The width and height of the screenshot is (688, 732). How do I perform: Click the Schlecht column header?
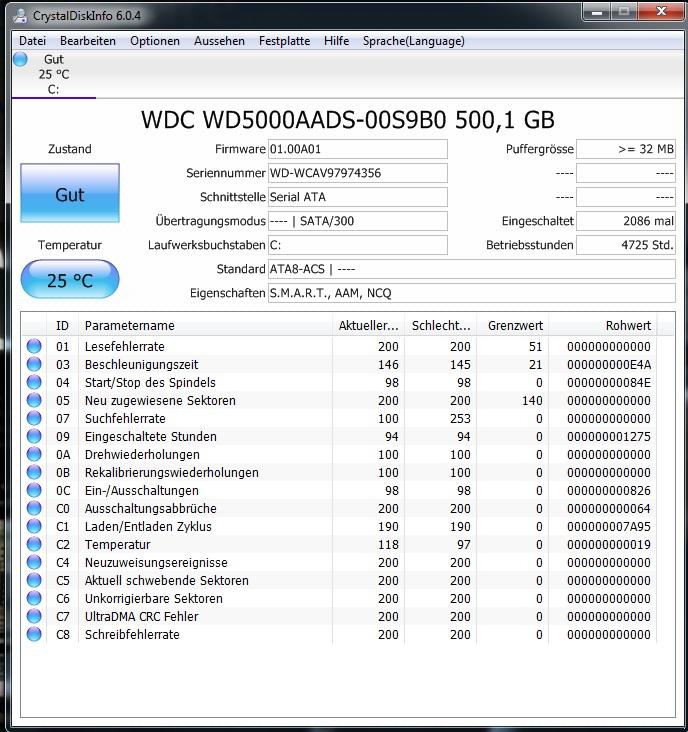tap(441, 325)
